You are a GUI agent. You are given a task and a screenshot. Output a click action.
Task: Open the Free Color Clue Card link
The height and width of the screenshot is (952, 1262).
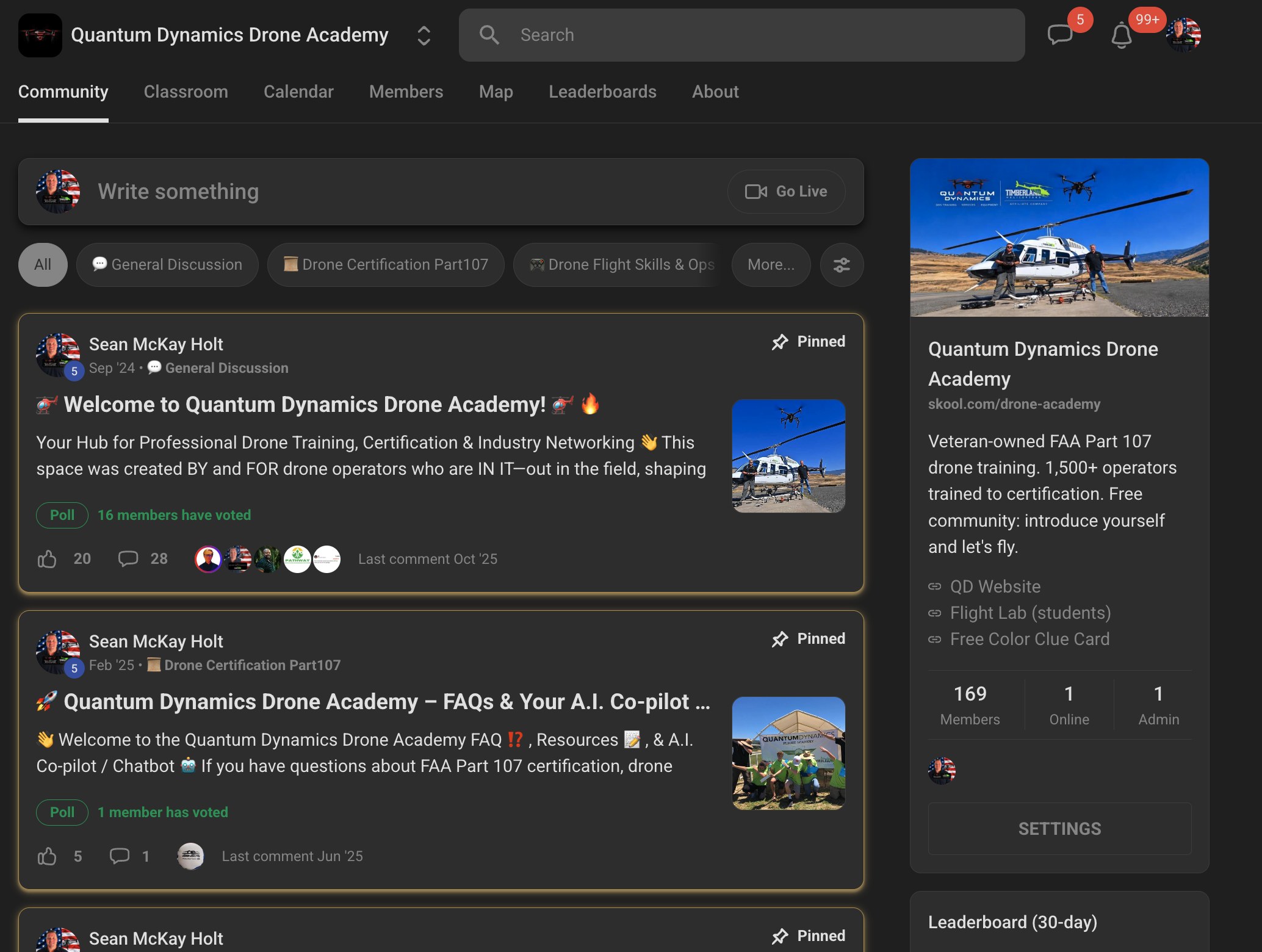[x=1029, y=639]
